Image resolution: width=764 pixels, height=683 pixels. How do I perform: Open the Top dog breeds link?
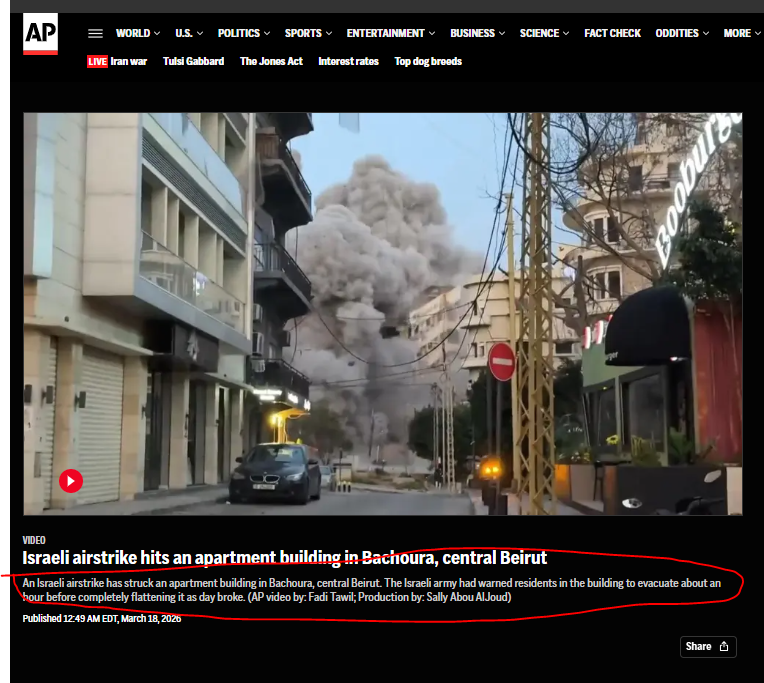[x=428, y=61]
